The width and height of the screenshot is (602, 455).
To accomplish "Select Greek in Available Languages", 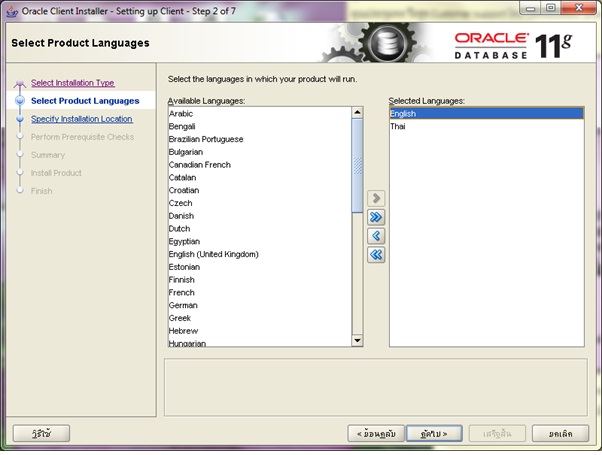I will tap(260, 318).
